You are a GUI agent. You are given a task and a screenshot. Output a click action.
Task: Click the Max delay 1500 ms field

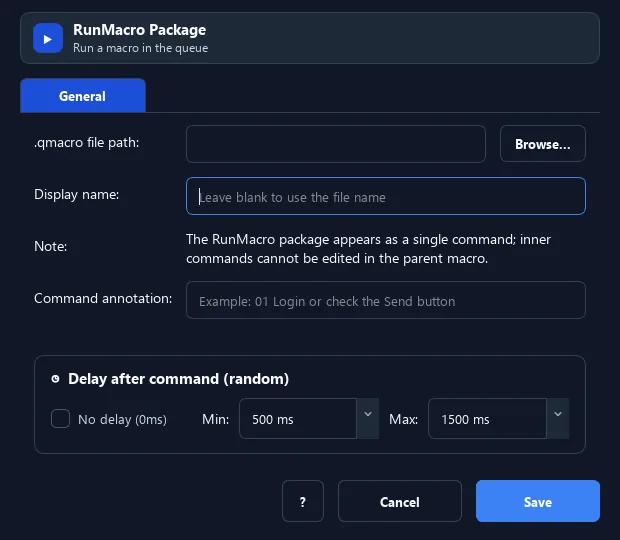(x=487, y=419)
